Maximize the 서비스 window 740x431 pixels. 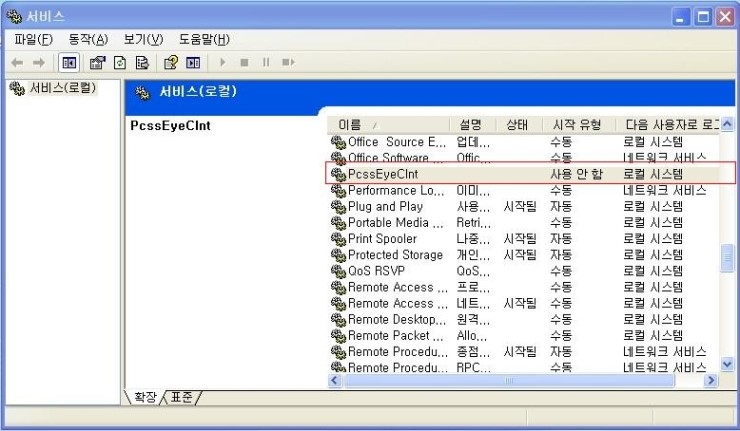click(703, 17)
